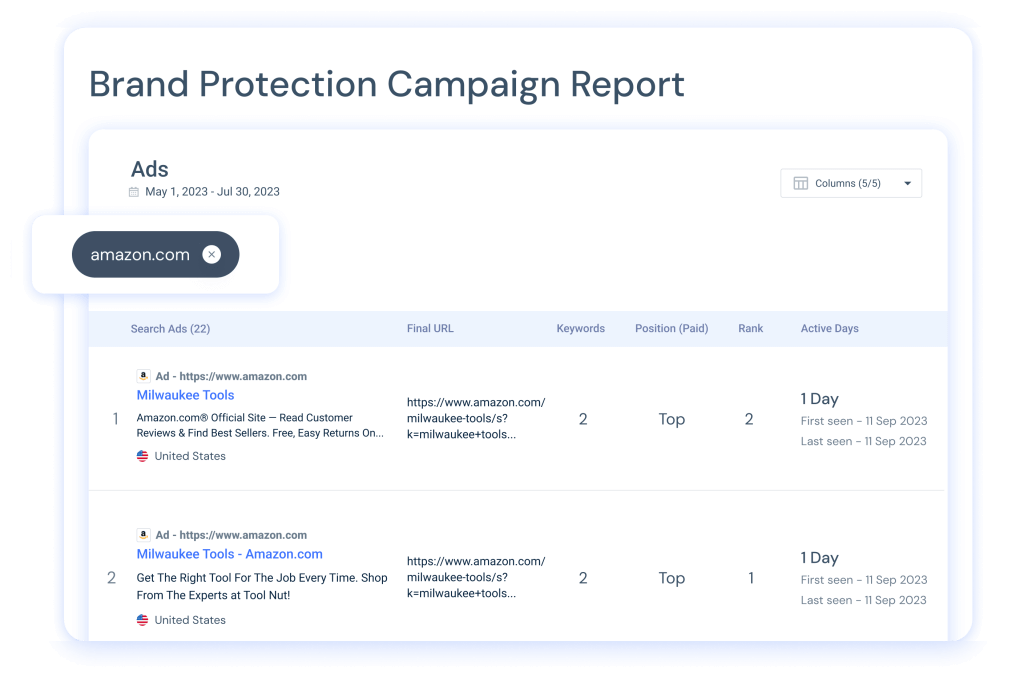The width and height of the screenshot is (1024, 677).
Task: Sort by the Final URL column header
Action: [430, 328]
